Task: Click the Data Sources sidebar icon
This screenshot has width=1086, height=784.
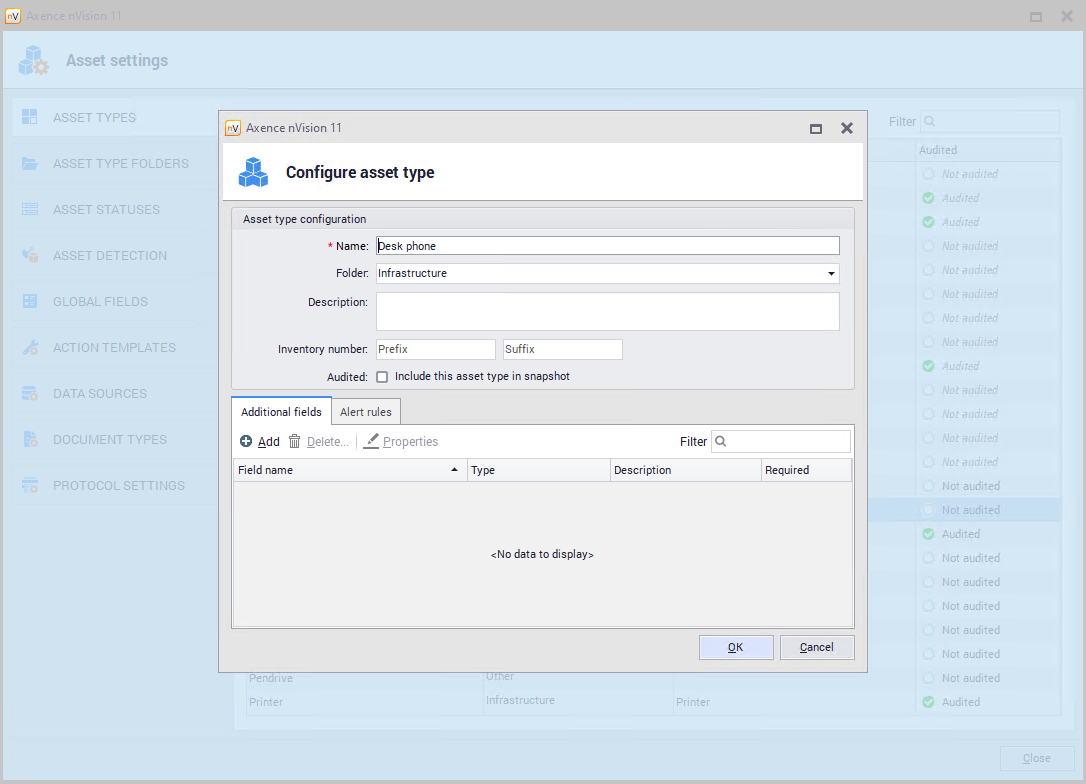Action: click(30, 393)
